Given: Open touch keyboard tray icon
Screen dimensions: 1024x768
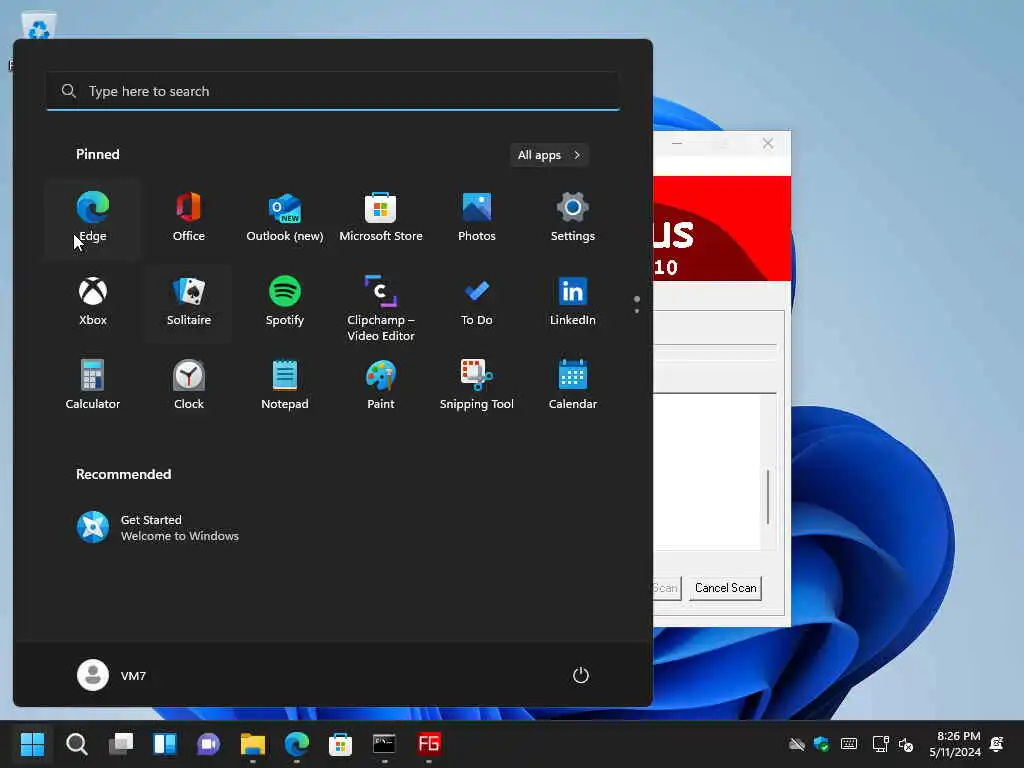Looking at the screenshot, I should (x=849, y=744).
